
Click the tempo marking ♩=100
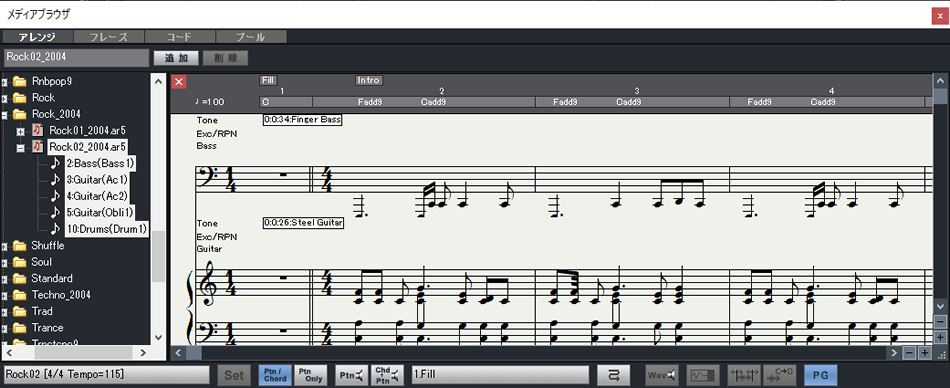pos(210,102)
